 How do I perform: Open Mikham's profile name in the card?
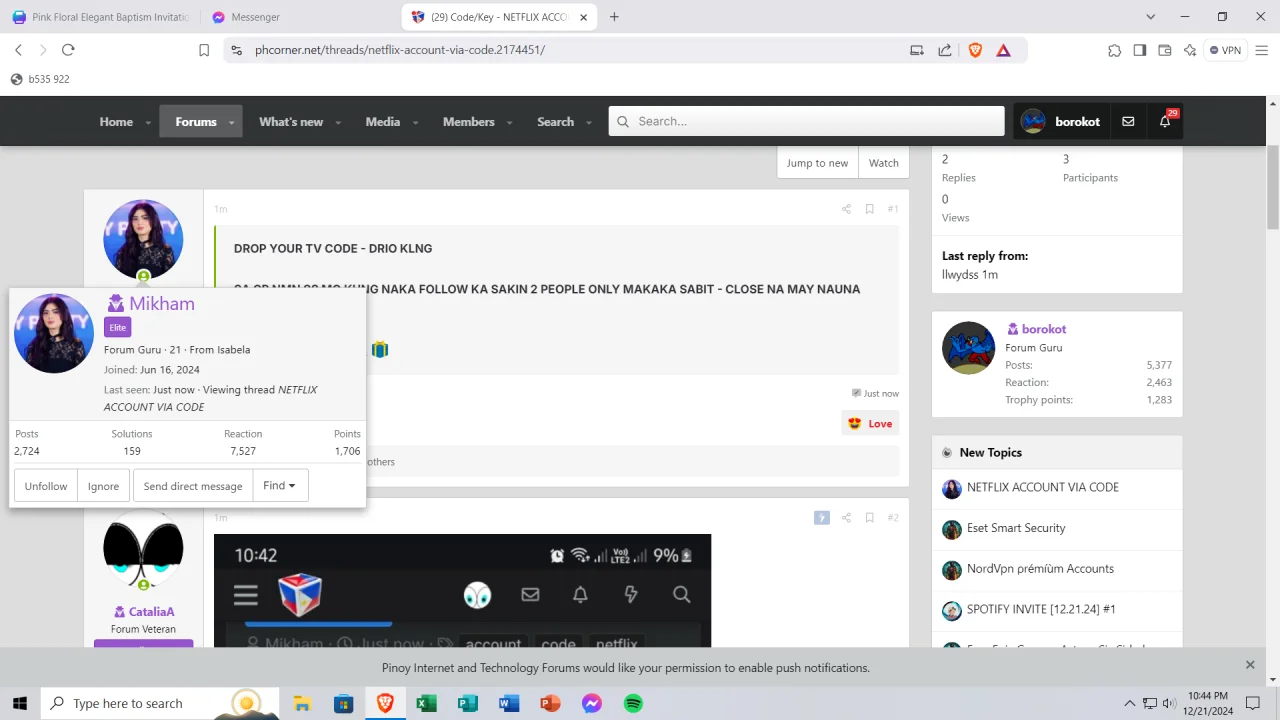click(x=162, y=303)
